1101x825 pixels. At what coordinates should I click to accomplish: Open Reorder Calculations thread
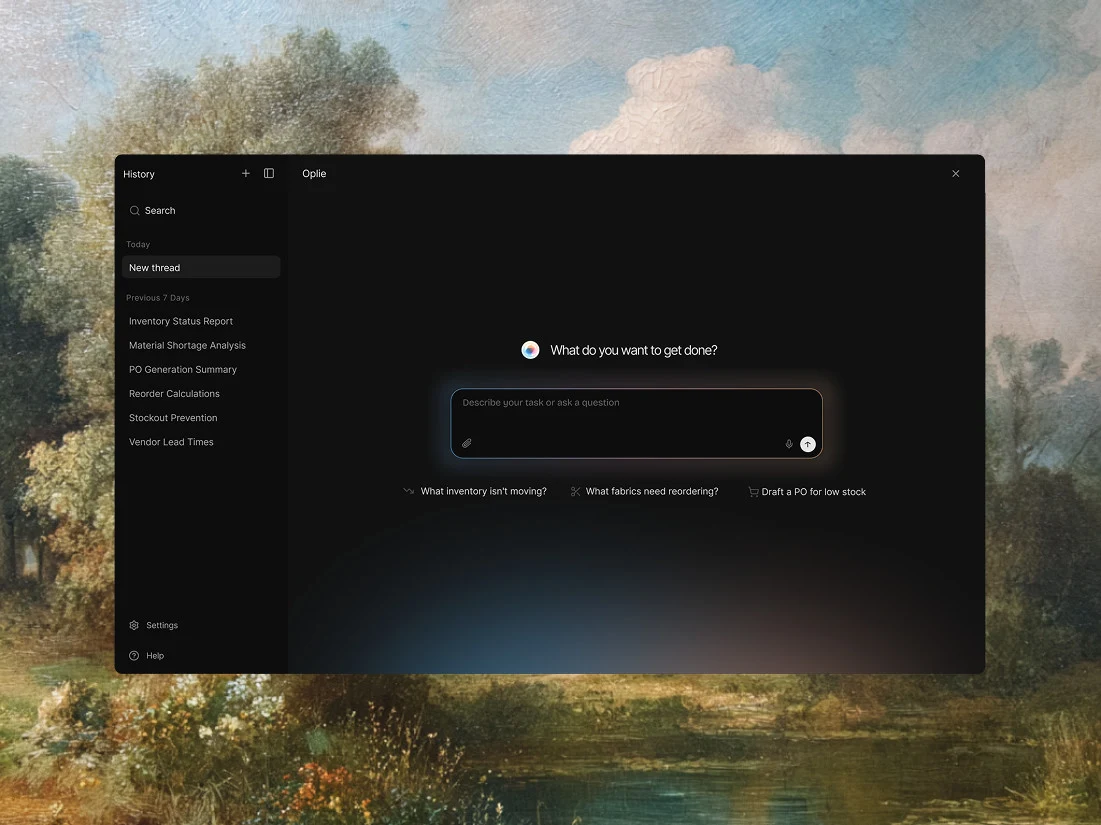coord(174,394)
